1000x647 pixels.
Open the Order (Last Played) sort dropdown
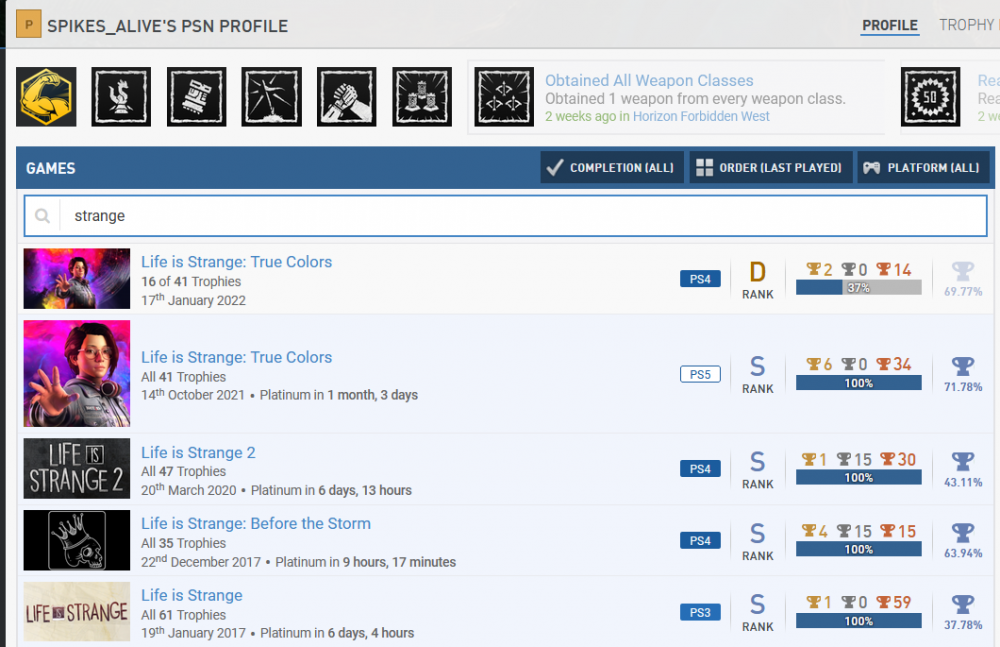click(770, 168)
